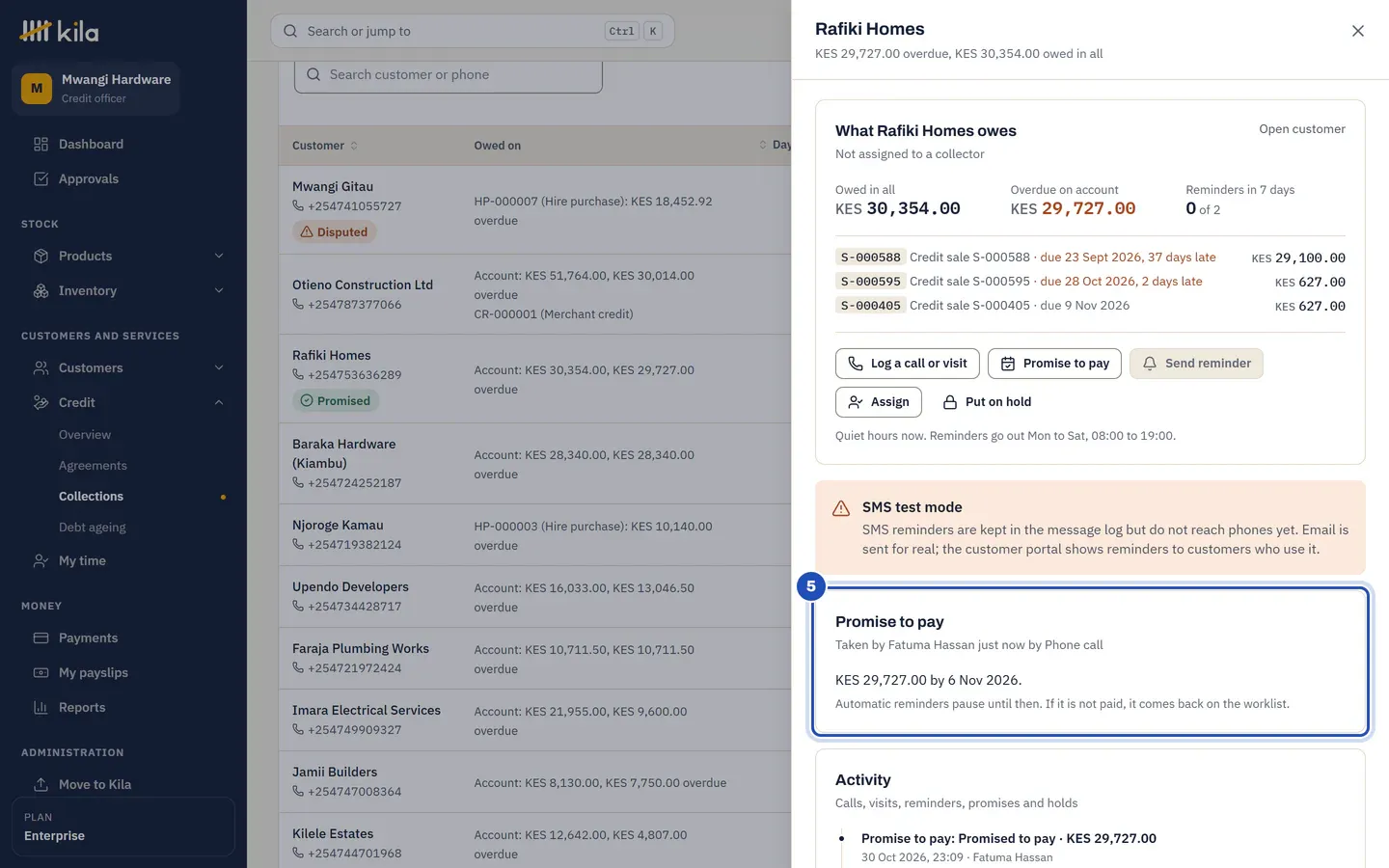The width and height of the screenshot is (1389, 868).
Task: Click the Products box icon
Action: 41,256
